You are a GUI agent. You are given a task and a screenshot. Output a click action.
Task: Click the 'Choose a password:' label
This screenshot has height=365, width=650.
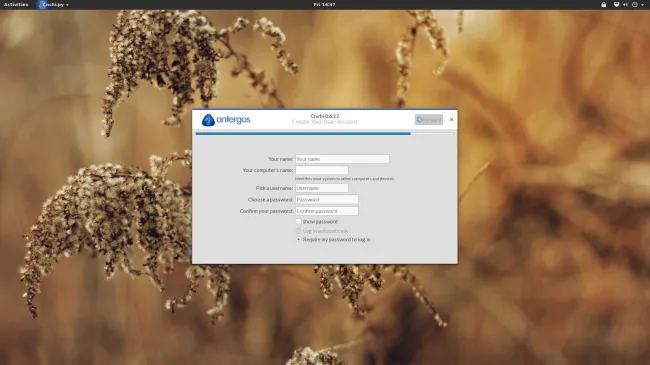270,200
